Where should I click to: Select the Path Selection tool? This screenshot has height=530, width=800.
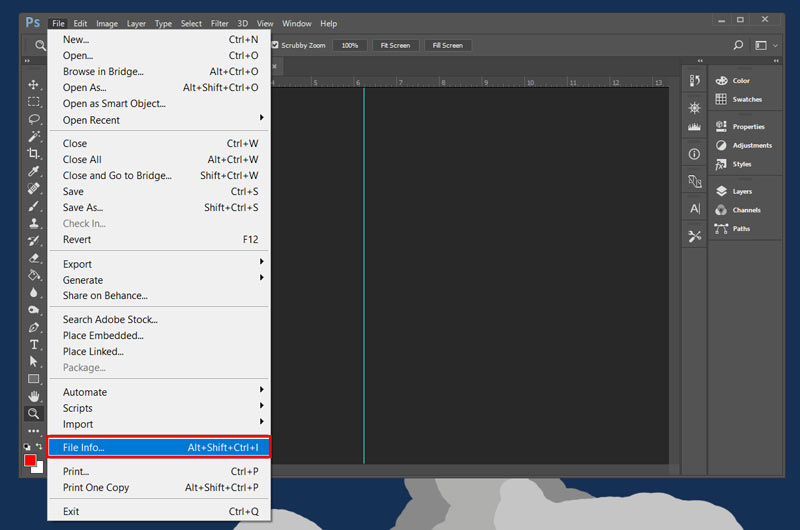(34, 362)
